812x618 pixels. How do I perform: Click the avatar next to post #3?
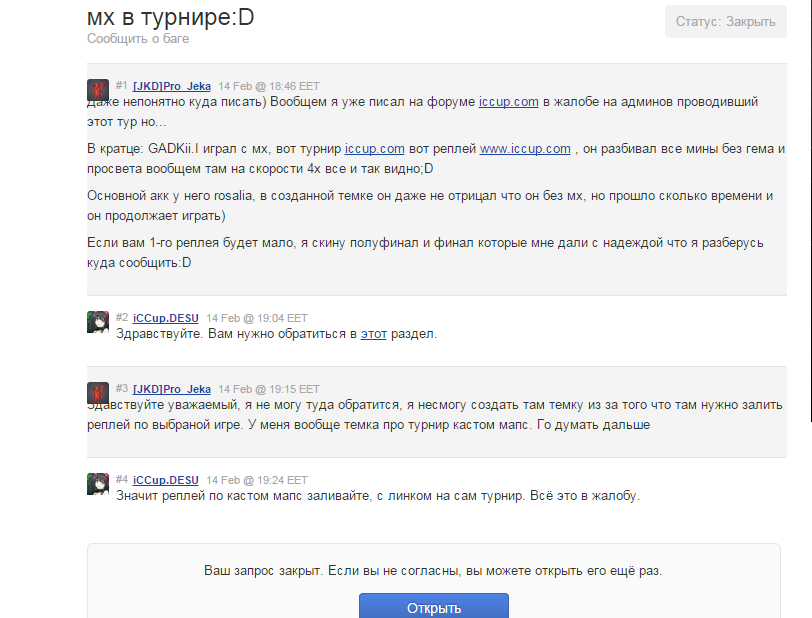pyautogui.click(x=98, y=393)
